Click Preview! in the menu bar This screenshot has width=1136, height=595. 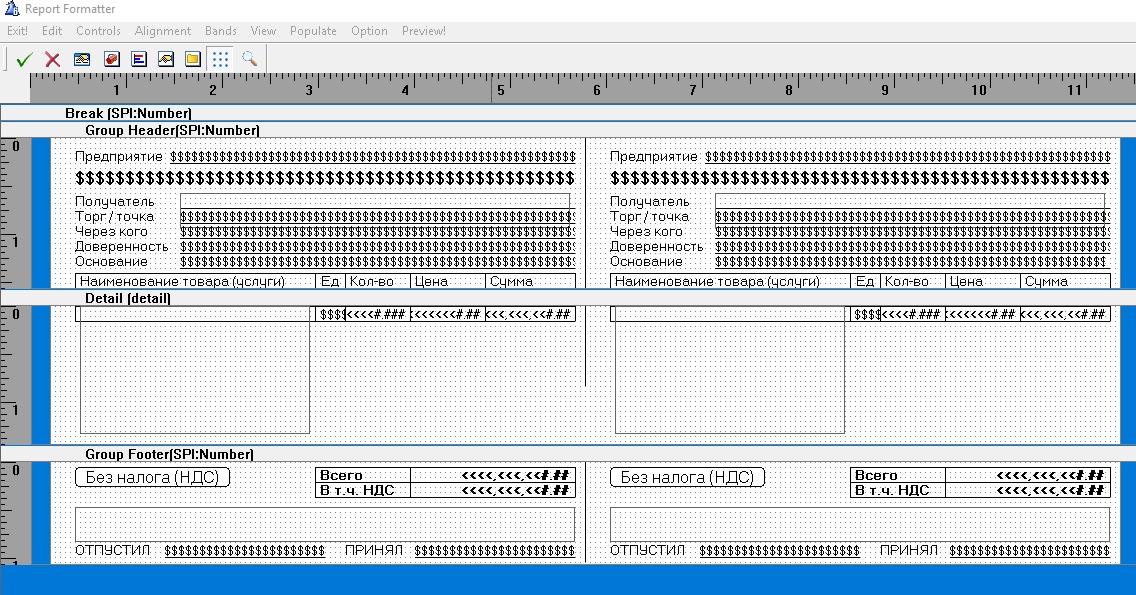pos(424,31)
